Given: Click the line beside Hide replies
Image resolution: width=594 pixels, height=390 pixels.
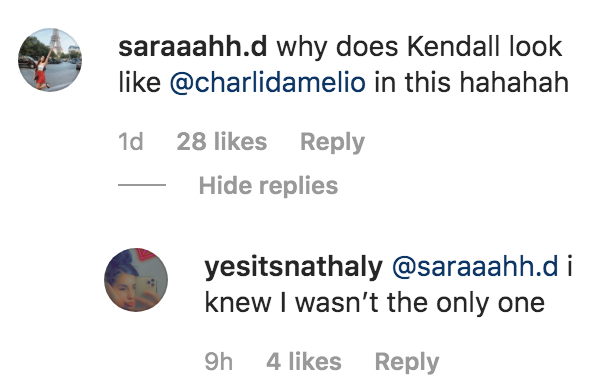Looking at the screenshot, I should [142, 185].
